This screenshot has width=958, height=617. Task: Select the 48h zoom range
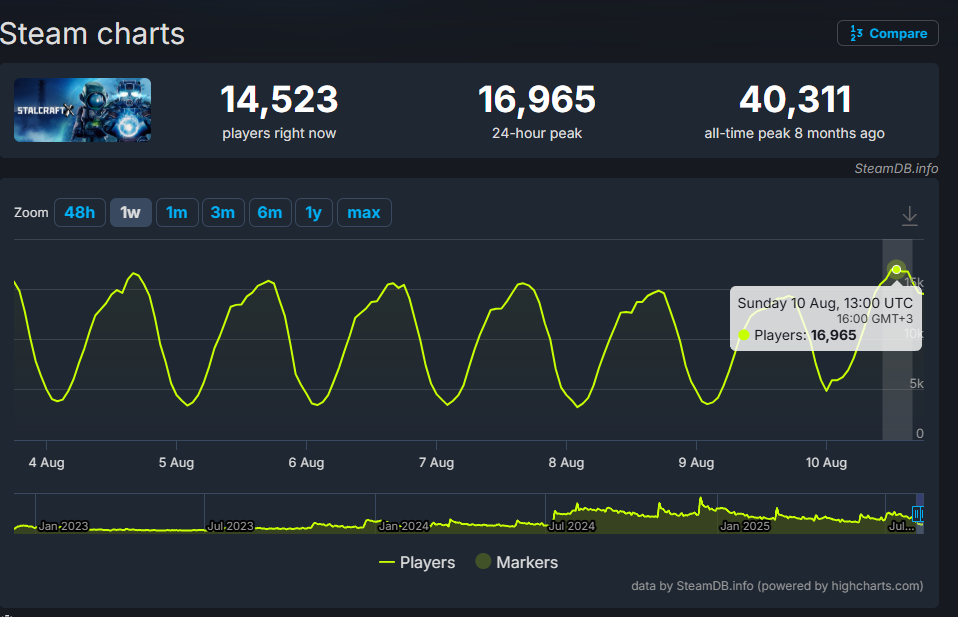click(79, 213)
